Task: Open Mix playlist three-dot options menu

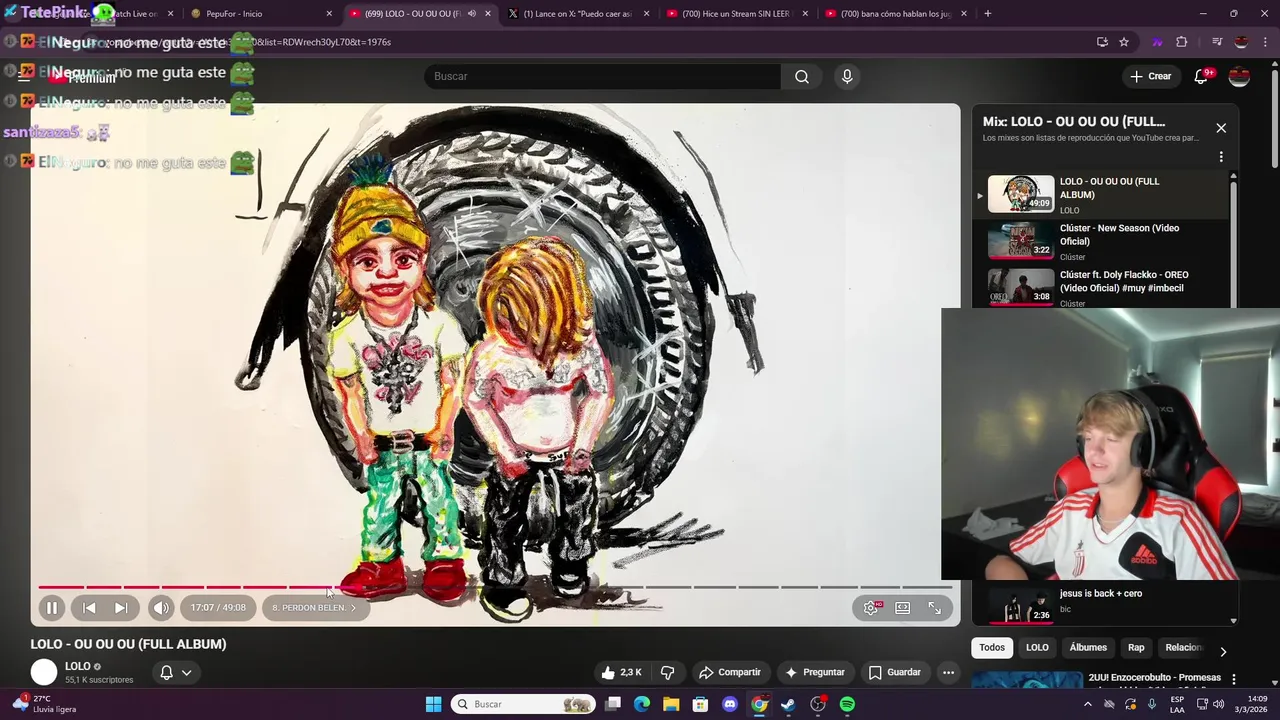Action: (1221, 157)
